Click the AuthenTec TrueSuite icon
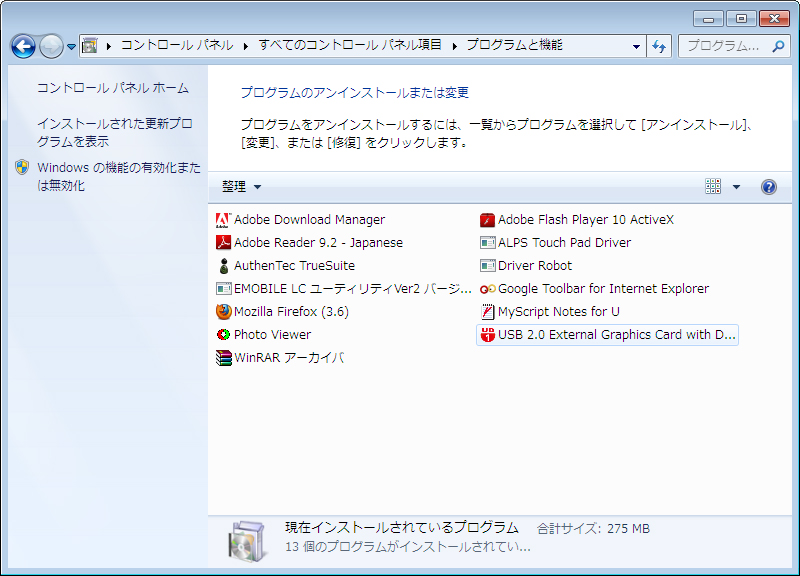This screenshot has height=576, width=800. click(223, 266)
